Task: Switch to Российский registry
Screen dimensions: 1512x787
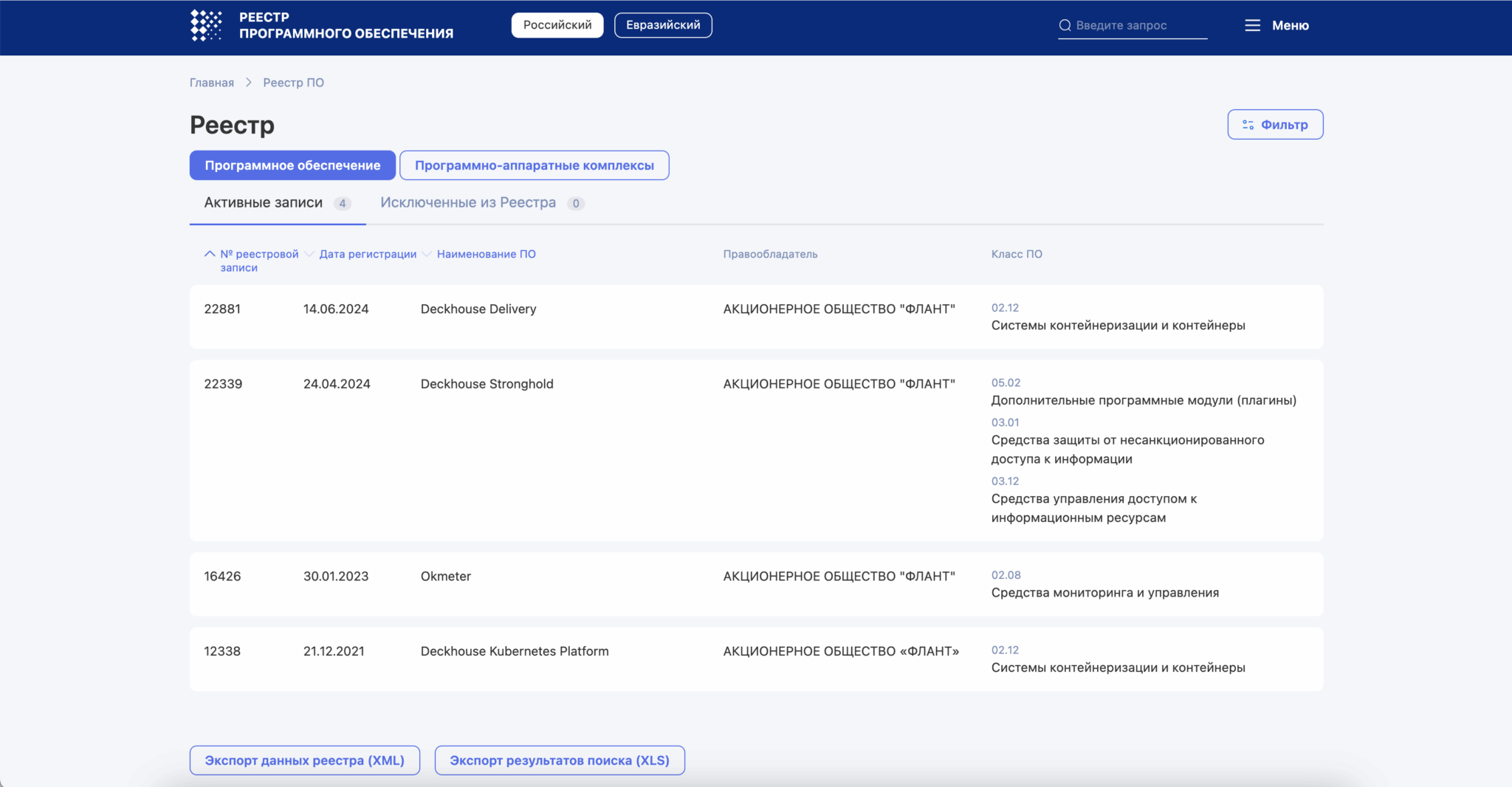Action: [x=557, y=25]
